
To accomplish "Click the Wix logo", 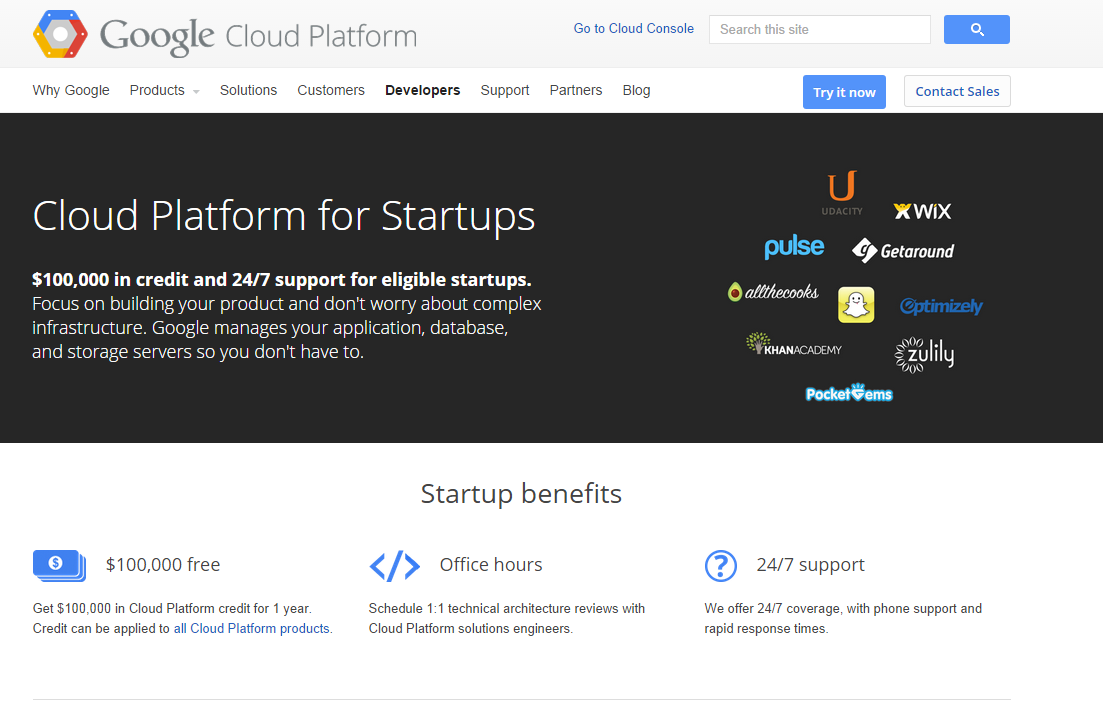I will 922,211.
